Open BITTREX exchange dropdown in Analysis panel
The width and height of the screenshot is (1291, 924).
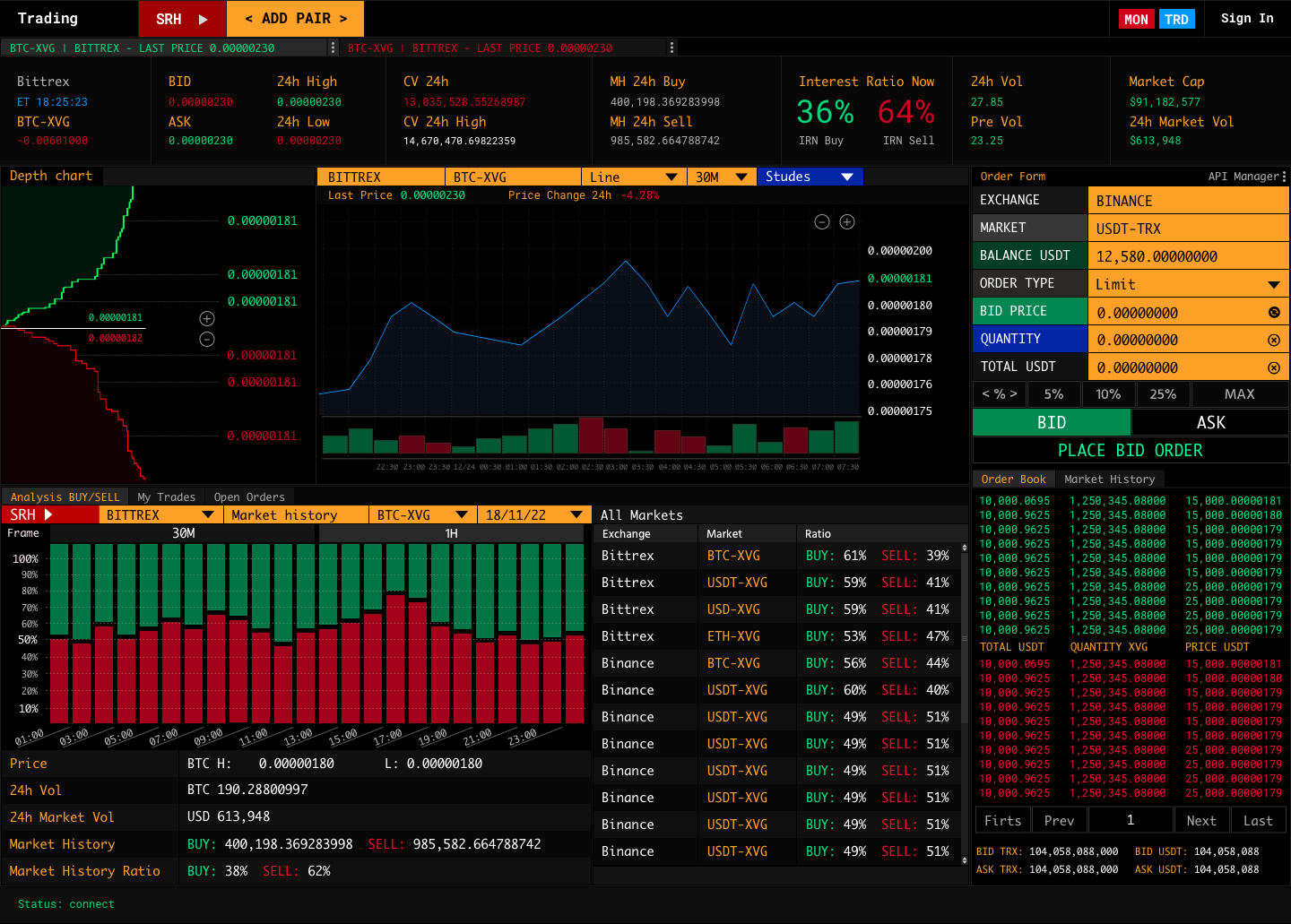point(161,514)
